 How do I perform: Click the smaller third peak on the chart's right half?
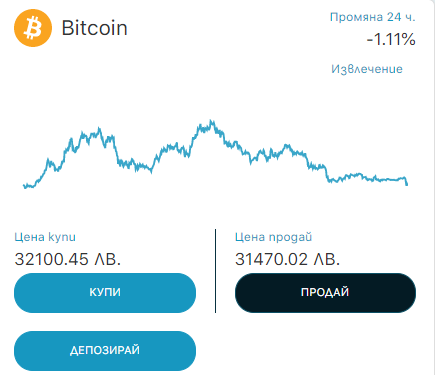pos(287,146)
